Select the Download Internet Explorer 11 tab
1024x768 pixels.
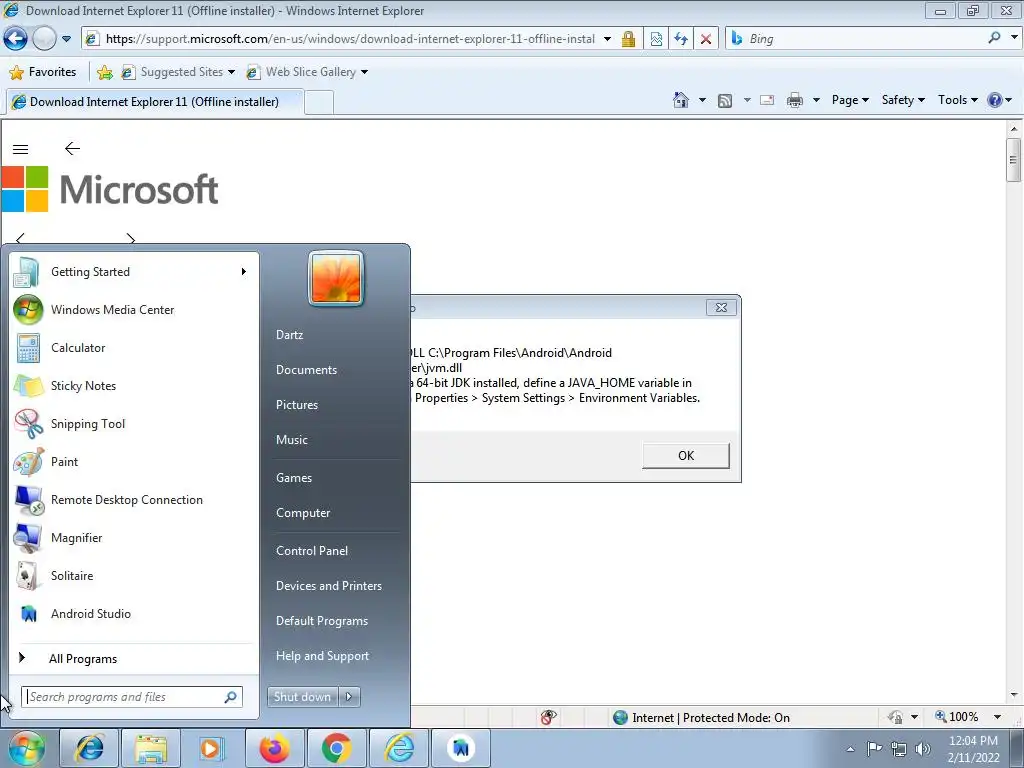click(x=154, y=102)
